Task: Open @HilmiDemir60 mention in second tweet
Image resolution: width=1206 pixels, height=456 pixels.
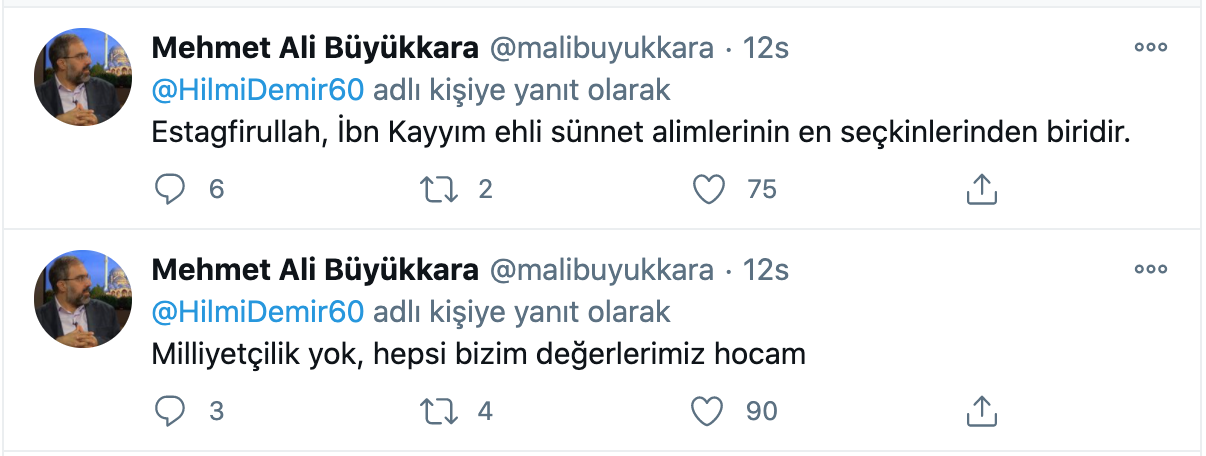Action: pos(257,312)
